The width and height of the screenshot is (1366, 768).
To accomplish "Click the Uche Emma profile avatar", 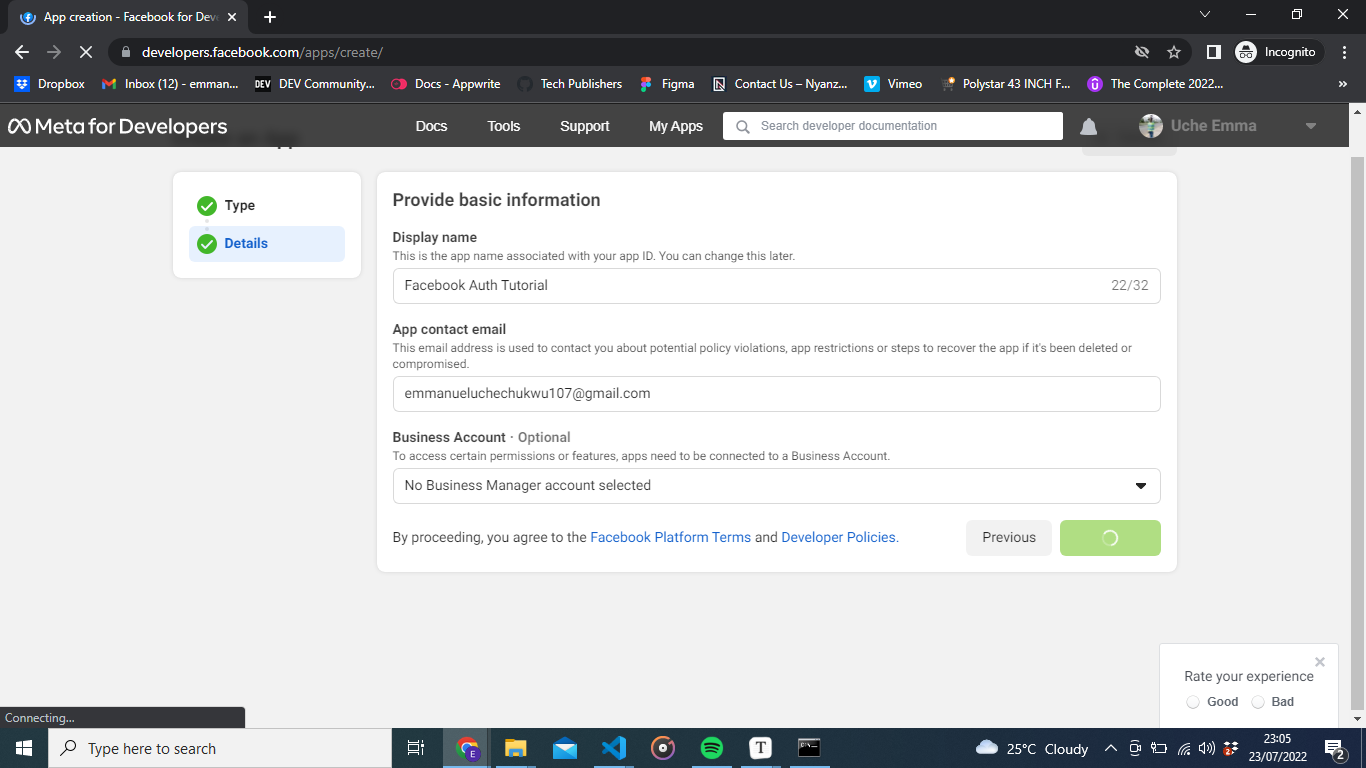I will click(1151, 126).
